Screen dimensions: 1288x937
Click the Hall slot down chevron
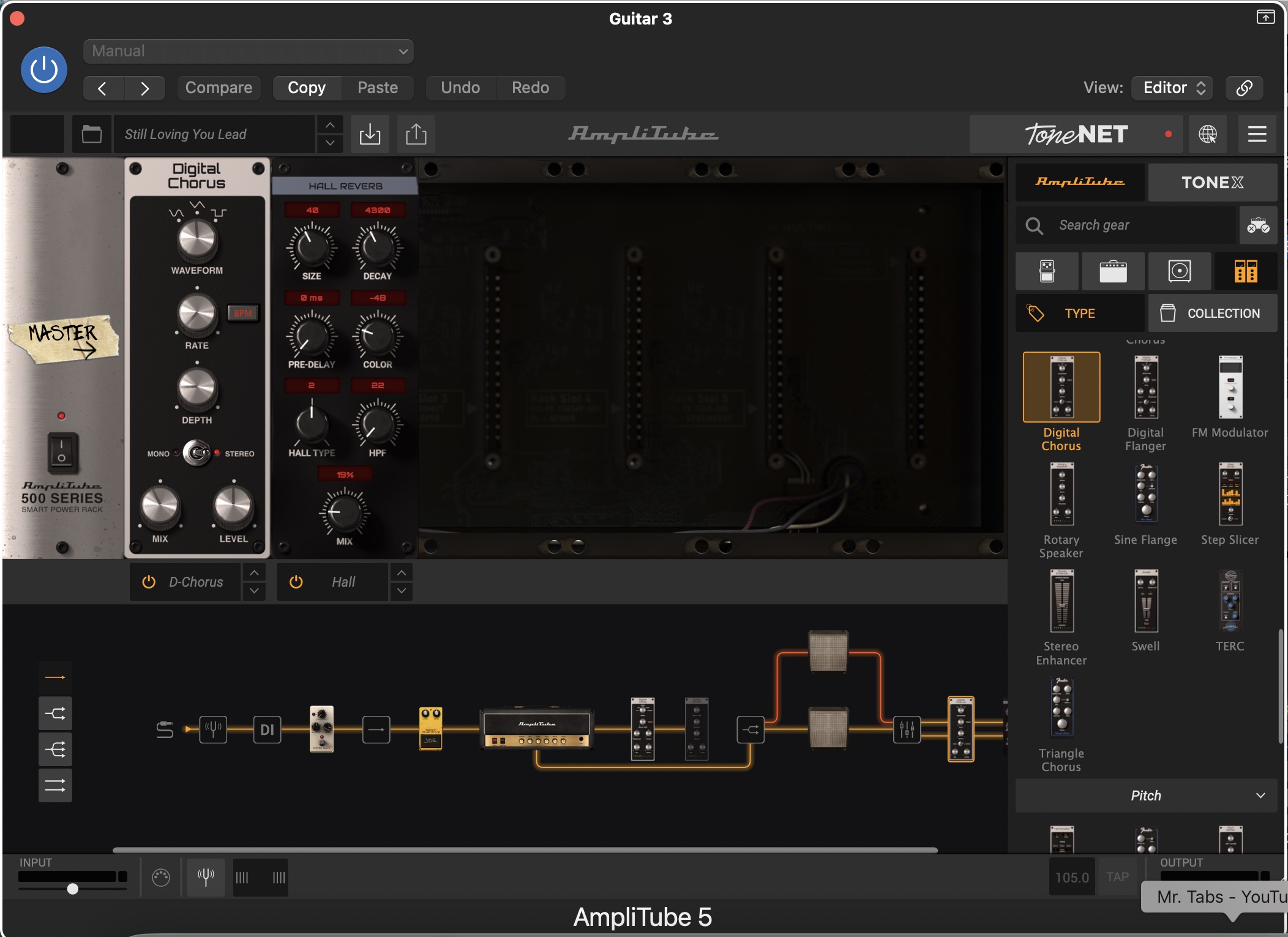402,591
